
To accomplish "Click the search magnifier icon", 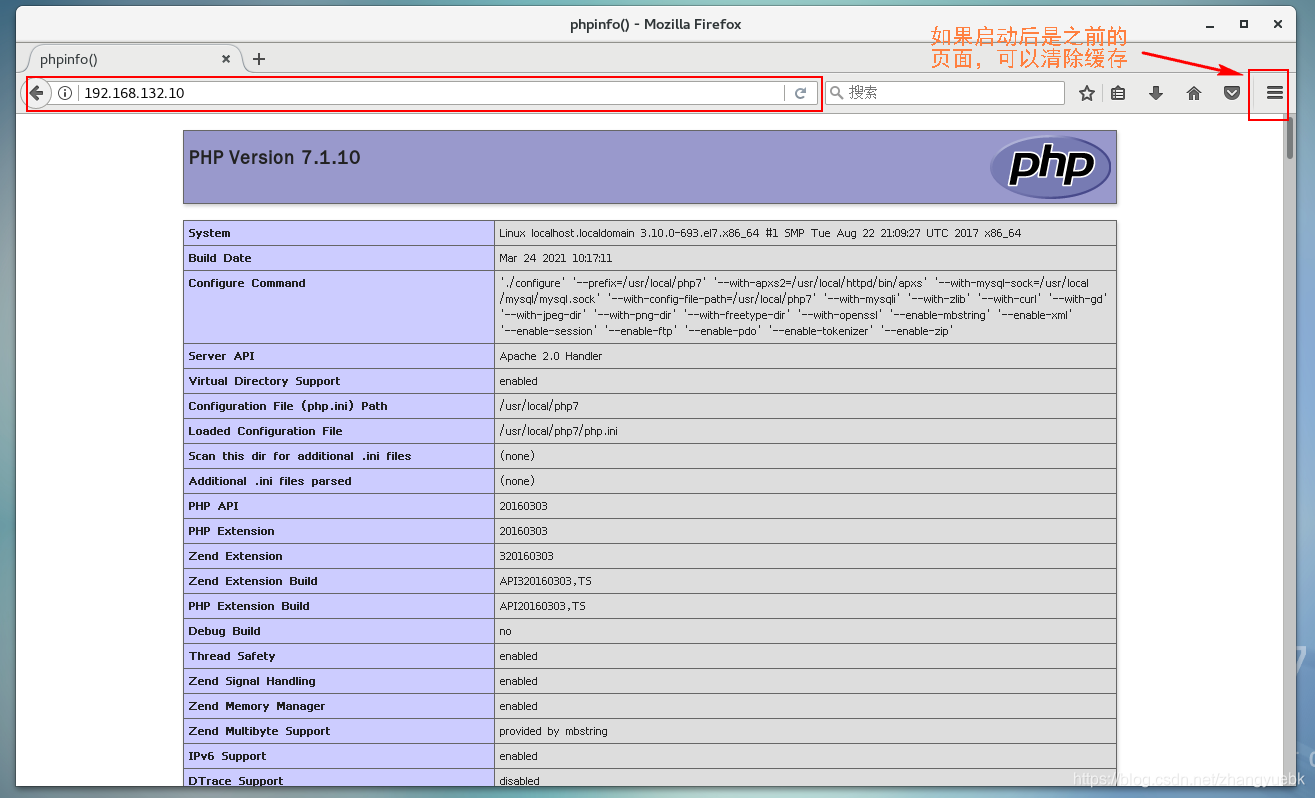I will [x=836, y=93].
